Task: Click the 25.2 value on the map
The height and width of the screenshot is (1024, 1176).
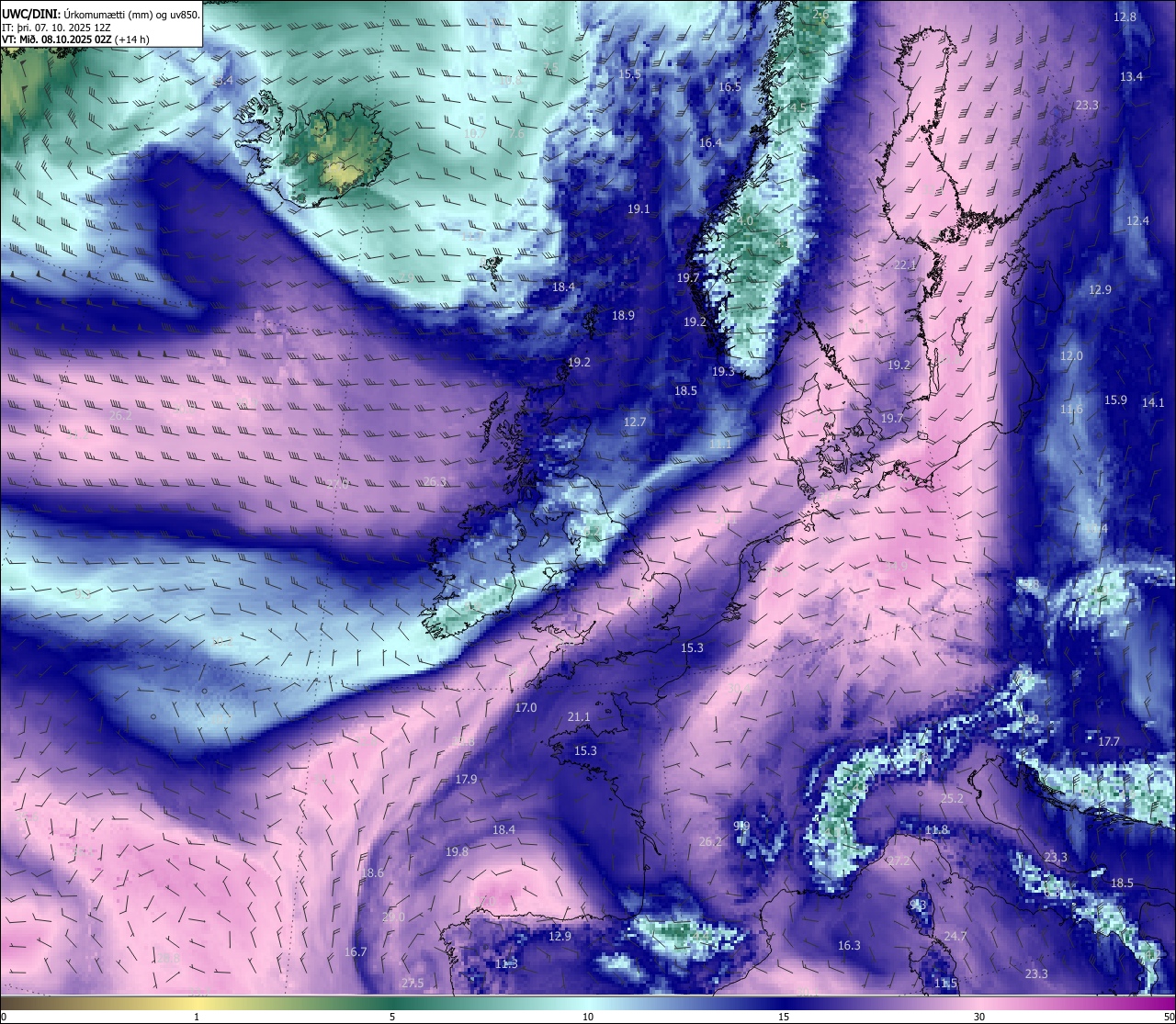Action: click(x=952, y=798)
